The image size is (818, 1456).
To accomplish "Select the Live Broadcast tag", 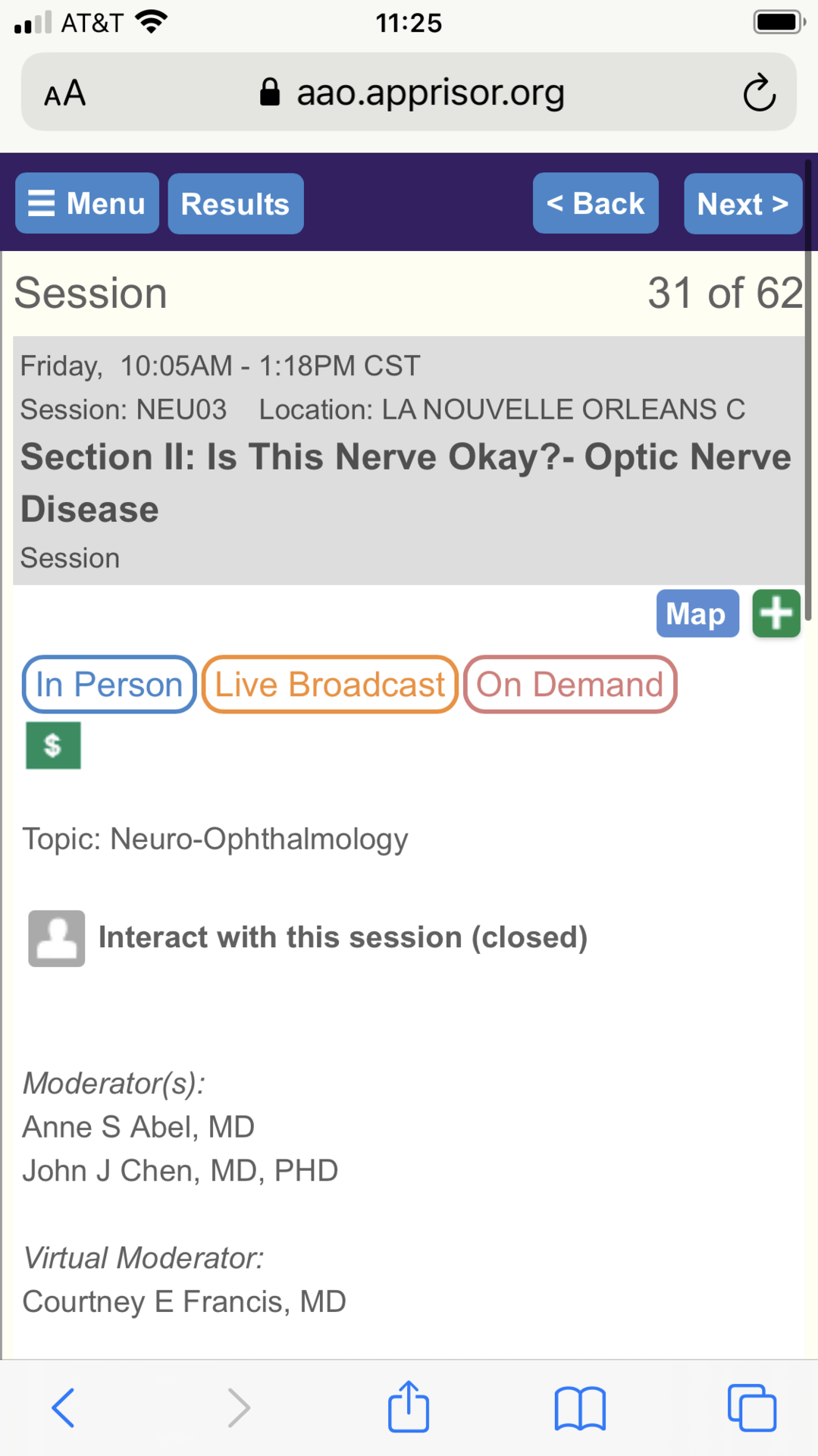I will click(330, 685).
